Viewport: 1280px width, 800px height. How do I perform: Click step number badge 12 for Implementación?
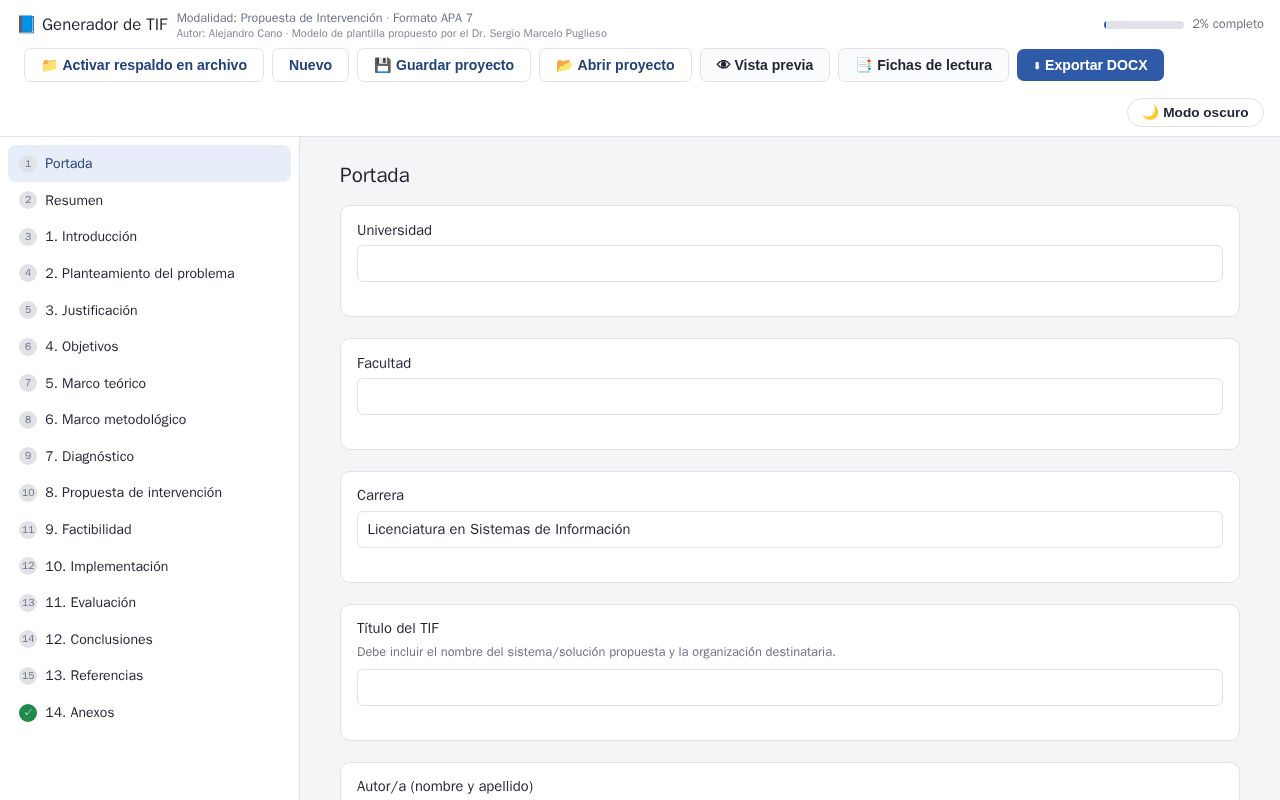click(28, 566)
